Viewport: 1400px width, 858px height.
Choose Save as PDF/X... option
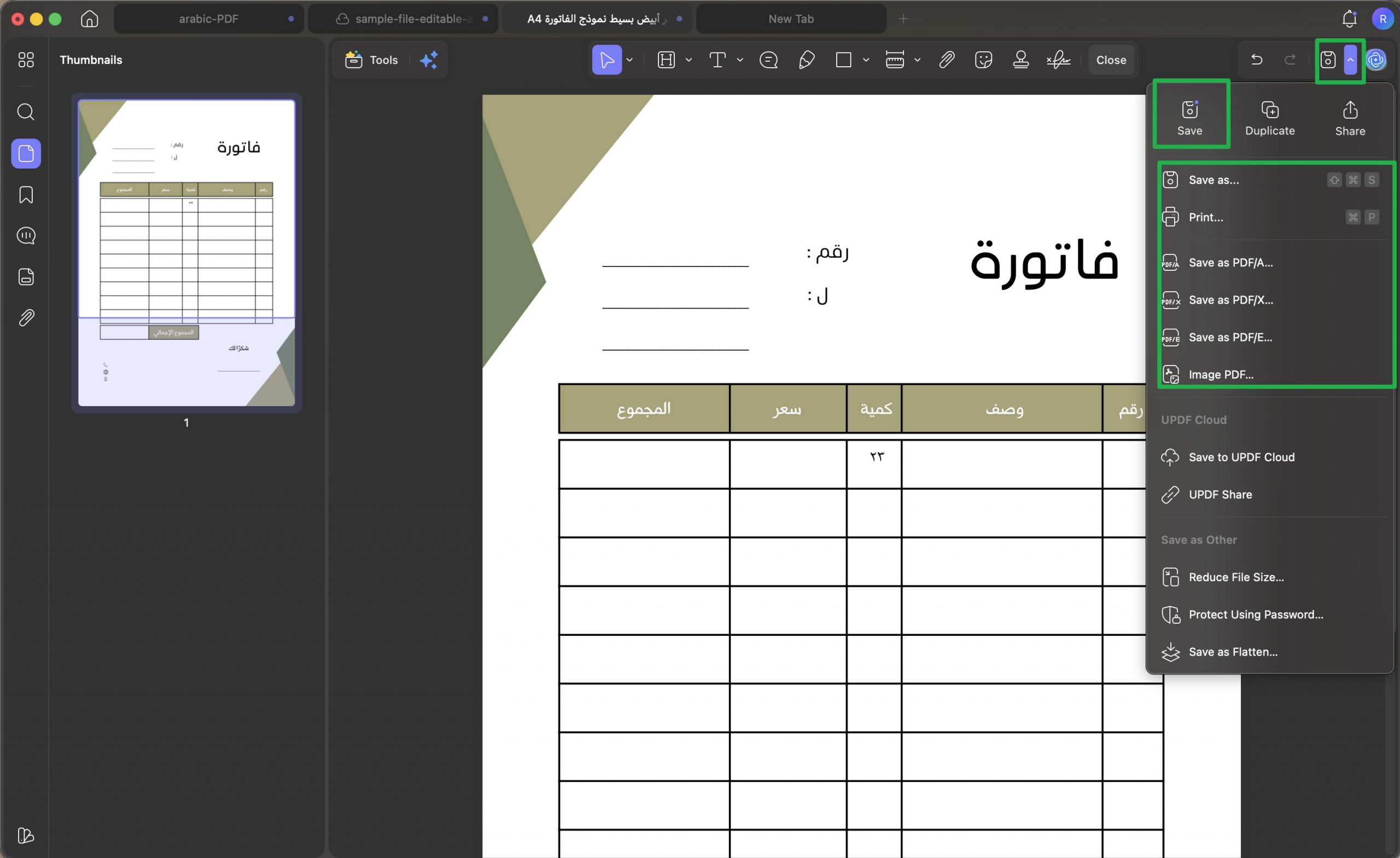[x=1270, y=300]
